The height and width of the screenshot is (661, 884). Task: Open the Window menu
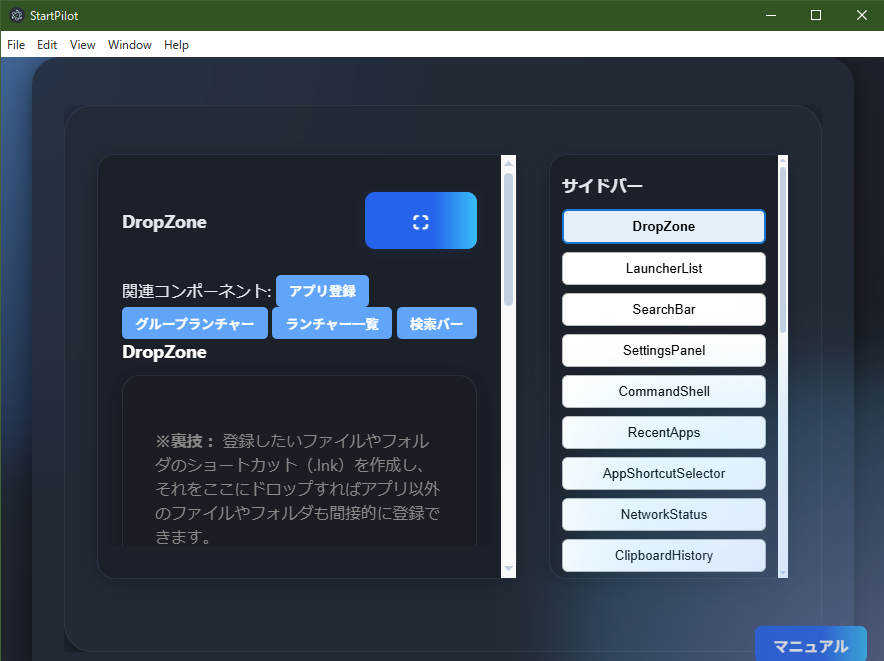coord(129,44)
